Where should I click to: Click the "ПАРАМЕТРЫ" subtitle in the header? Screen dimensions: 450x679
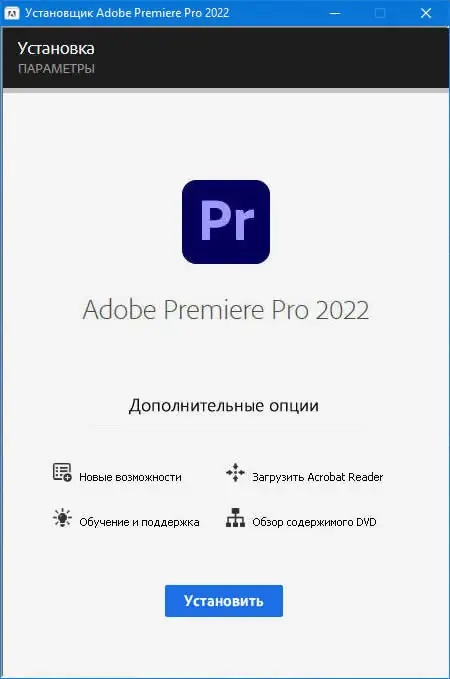pos(56,69)
